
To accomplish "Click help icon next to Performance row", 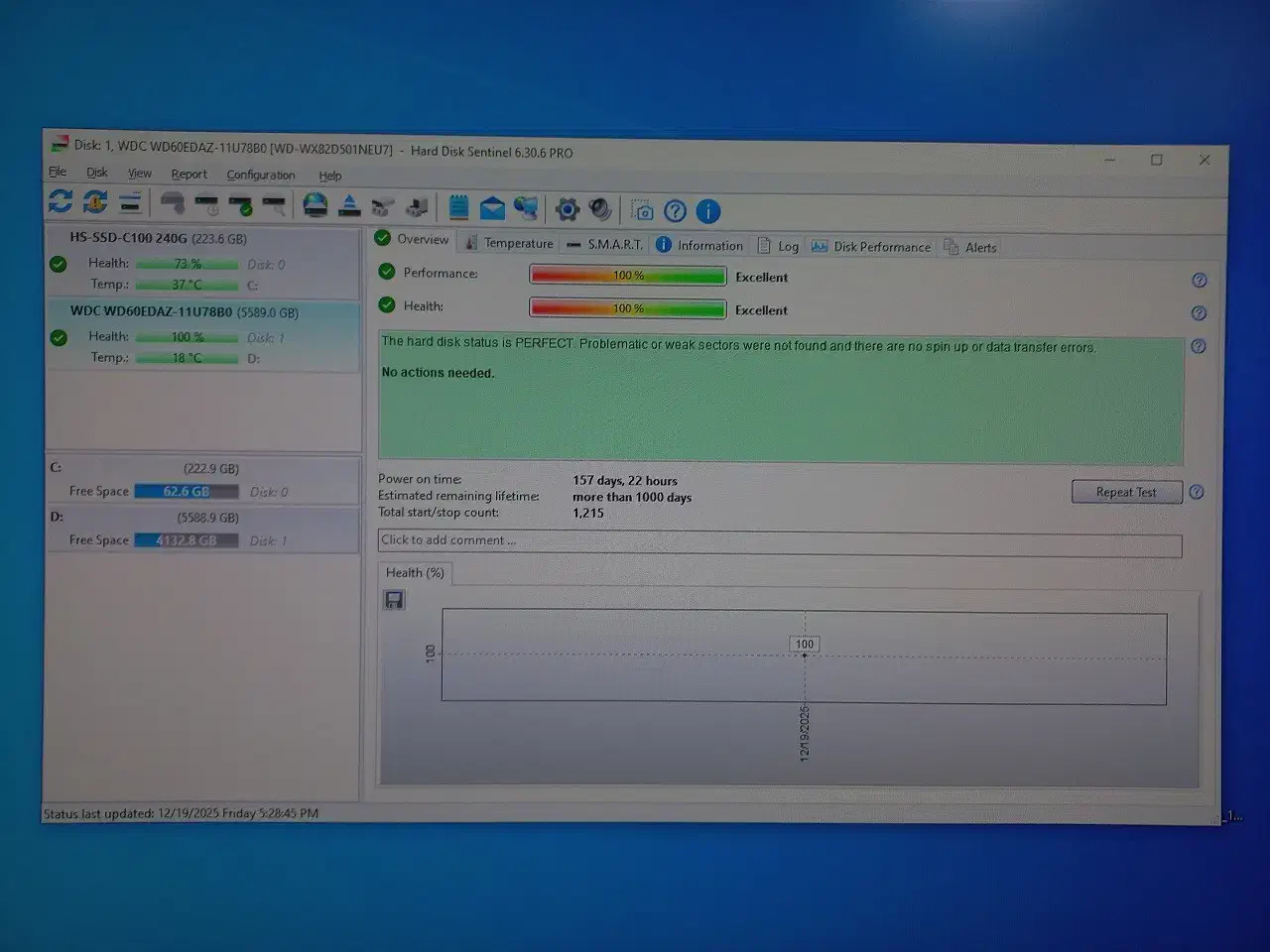I will point(1199,281).
